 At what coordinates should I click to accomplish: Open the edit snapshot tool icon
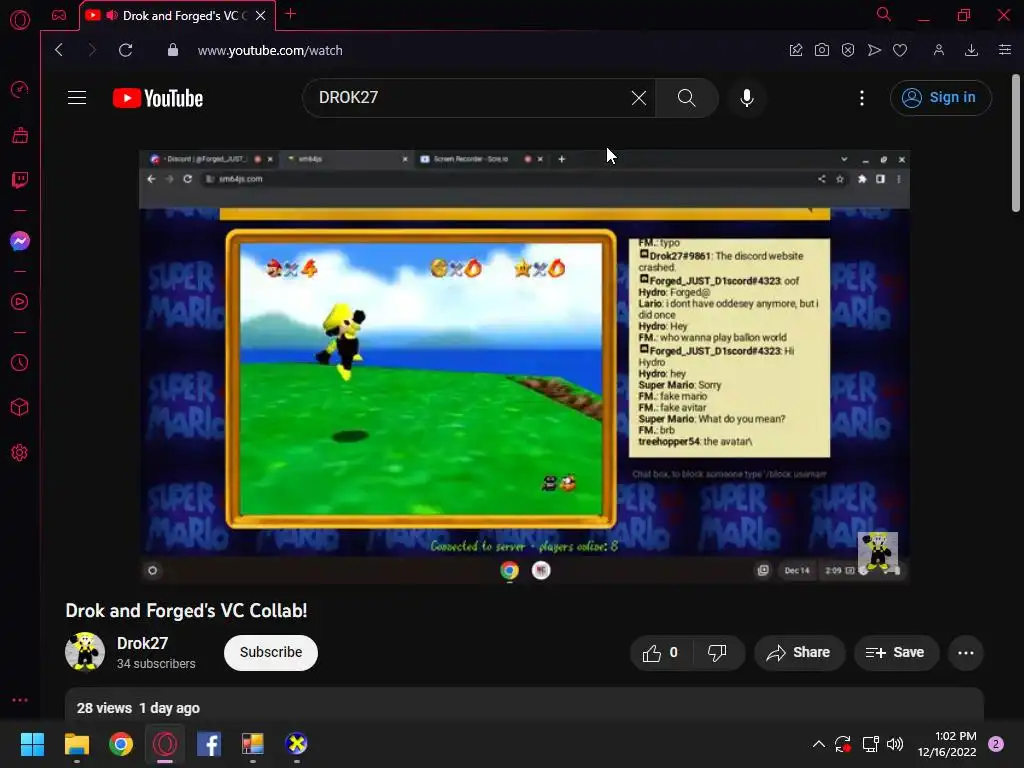click(795, 50)
